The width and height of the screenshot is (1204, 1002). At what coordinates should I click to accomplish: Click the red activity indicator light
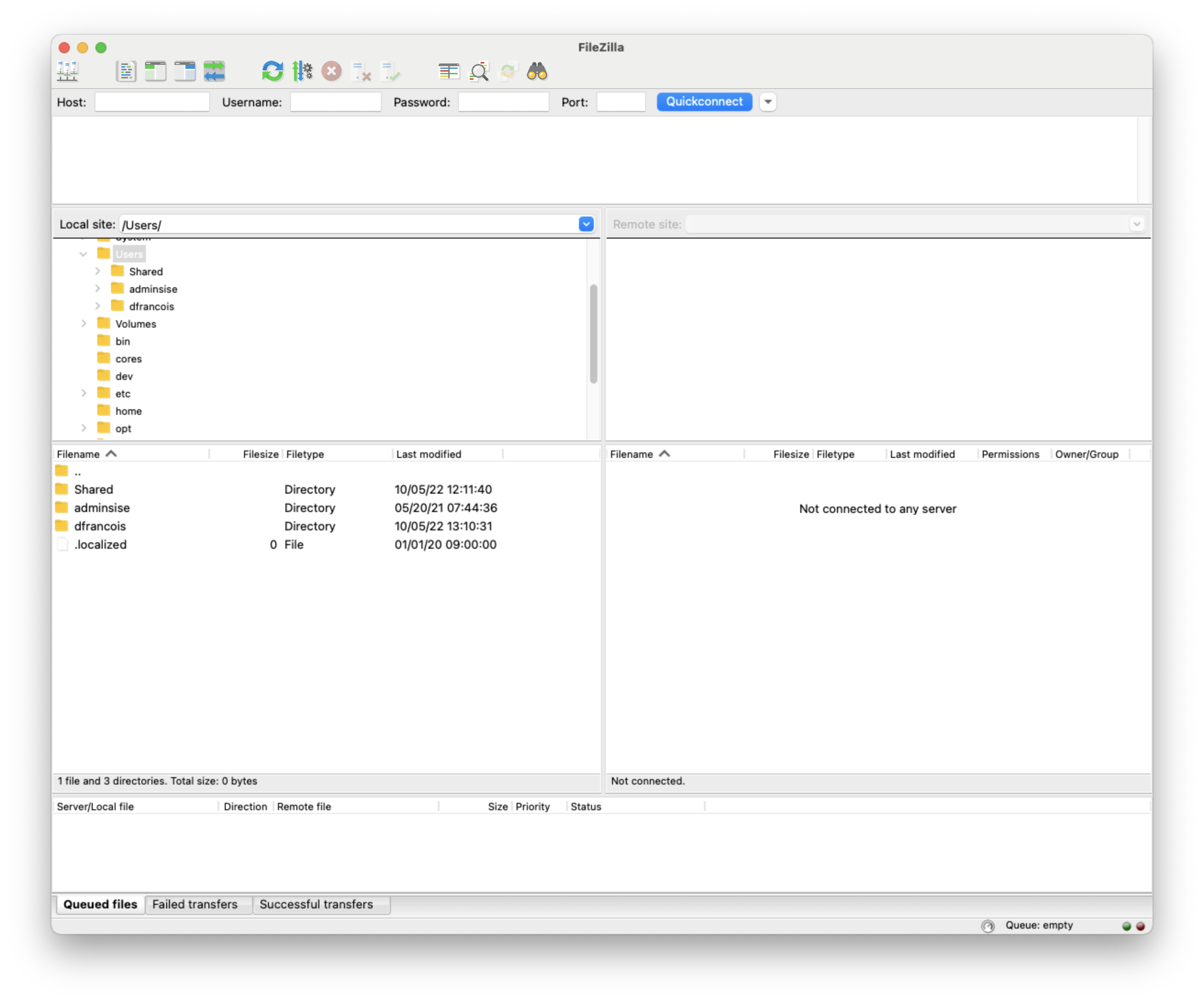coord(1140,925)
